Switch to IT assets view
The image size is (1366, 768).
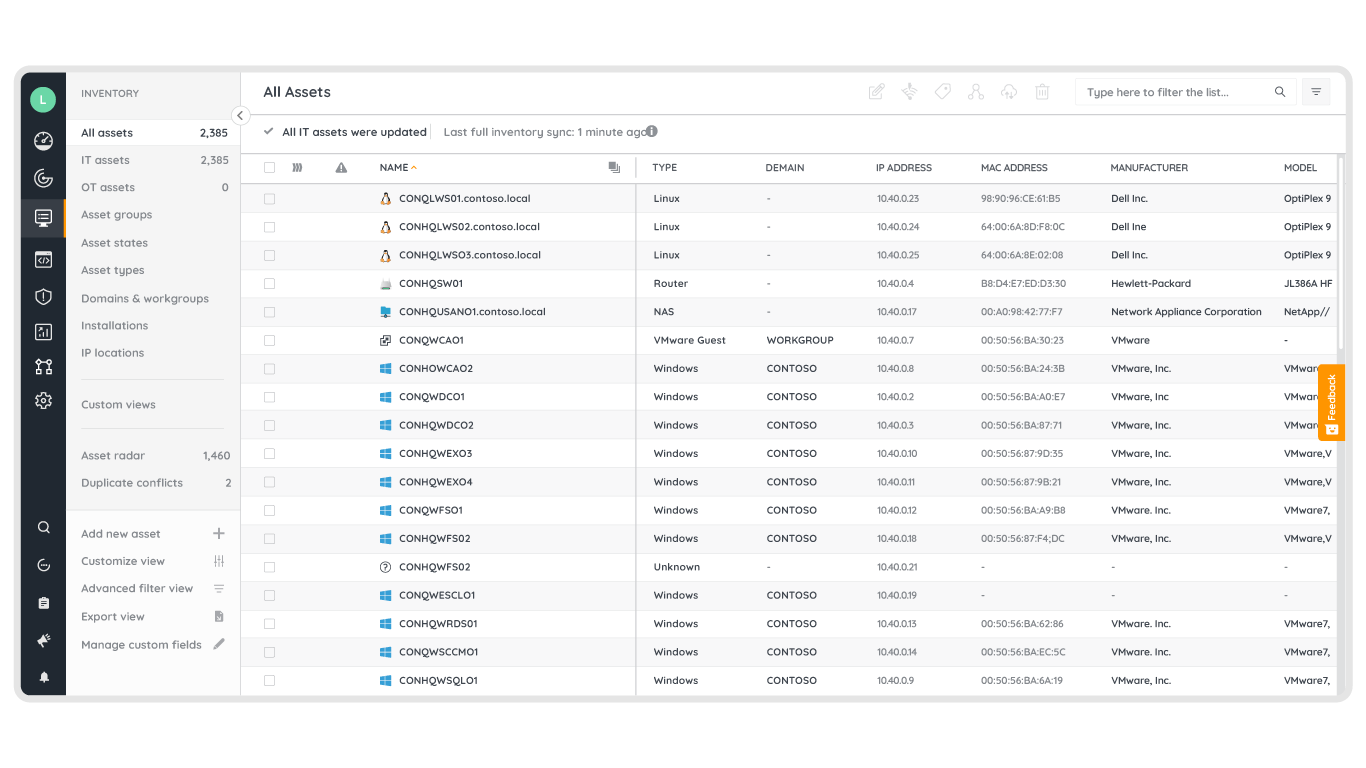[x=105, y=159]
